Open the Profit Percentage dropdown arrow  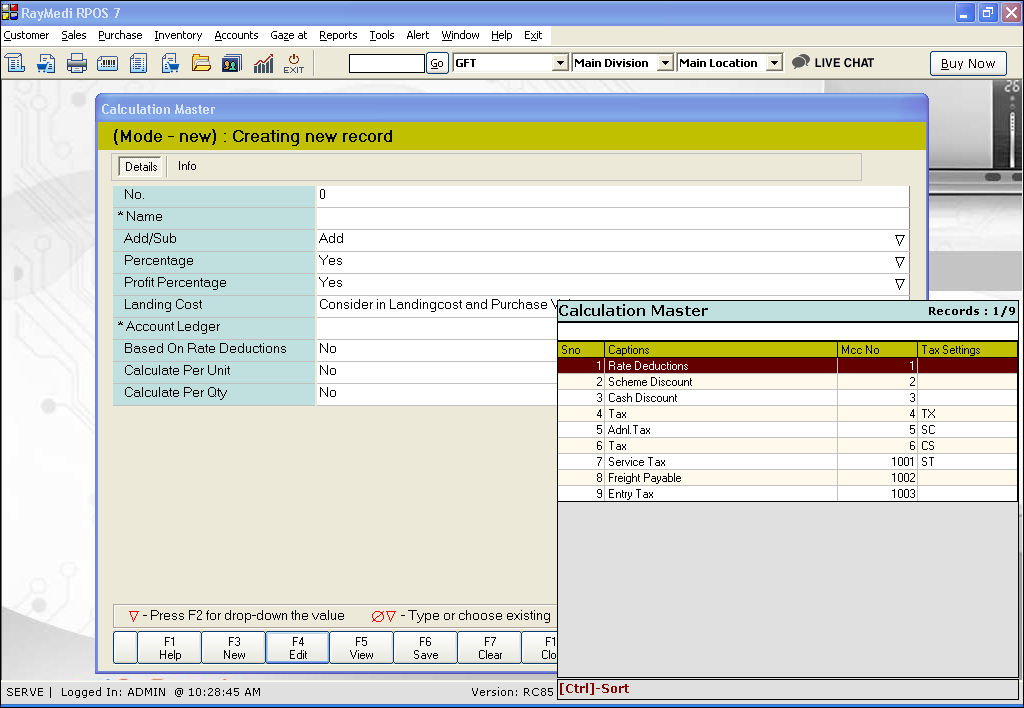[899, 284]
